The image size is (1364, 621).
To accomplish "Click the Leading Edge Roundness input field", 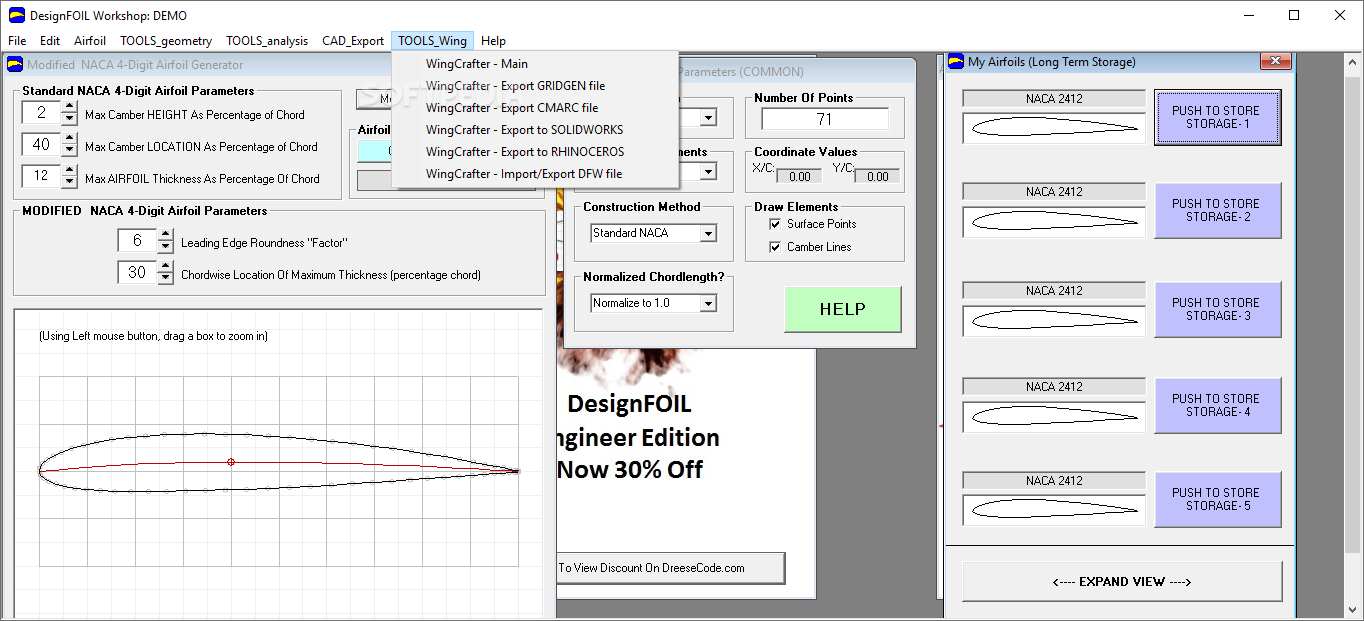I will point(137,241).
